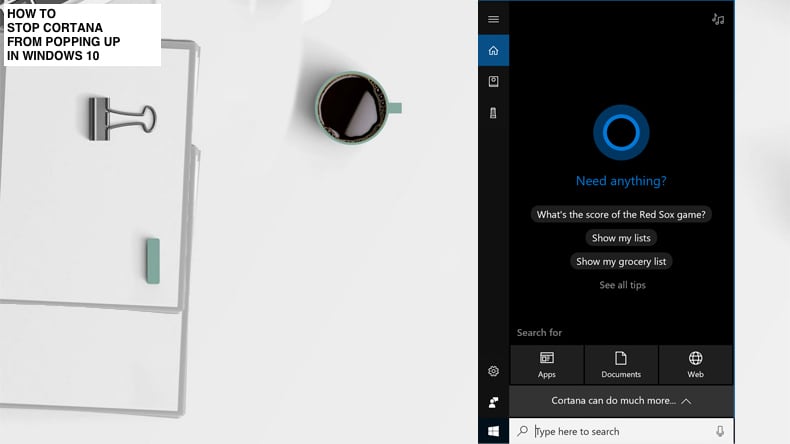Screen dimensions: 790x444
Task: Click the "Show my grocery list" suggestion
Action: point(621,262)
